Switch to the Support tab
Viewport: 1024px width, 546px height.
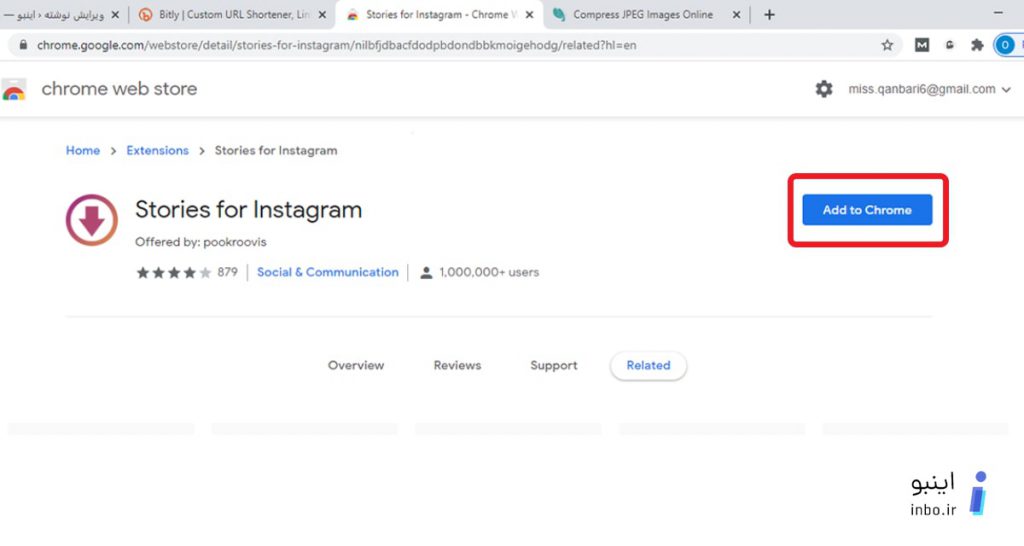pyautogui.click(x=554, y=365)
